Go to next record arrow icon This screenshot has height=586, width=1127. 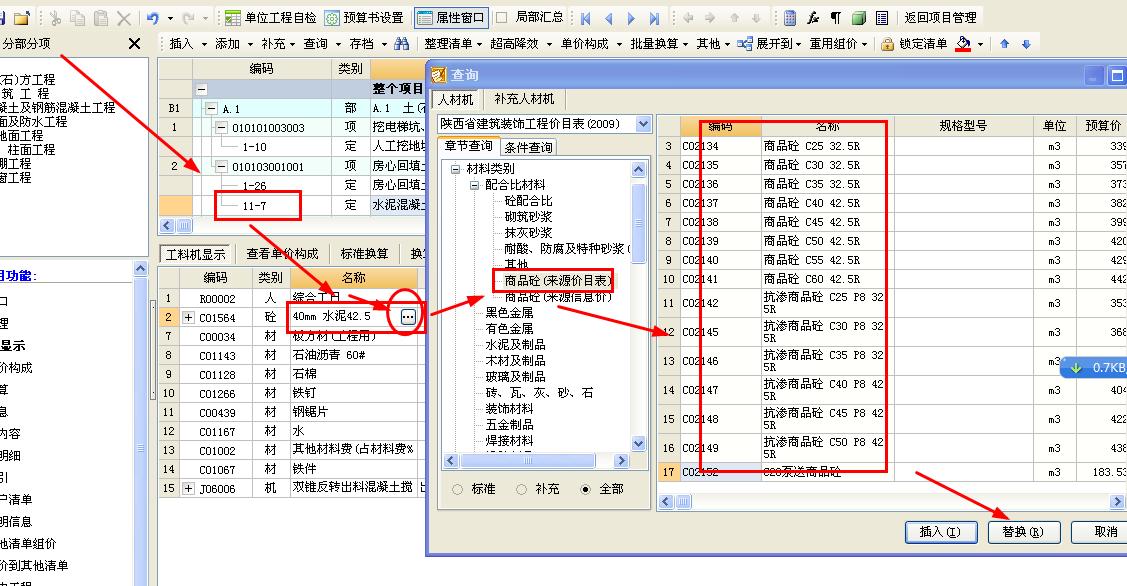click(631, 18)
